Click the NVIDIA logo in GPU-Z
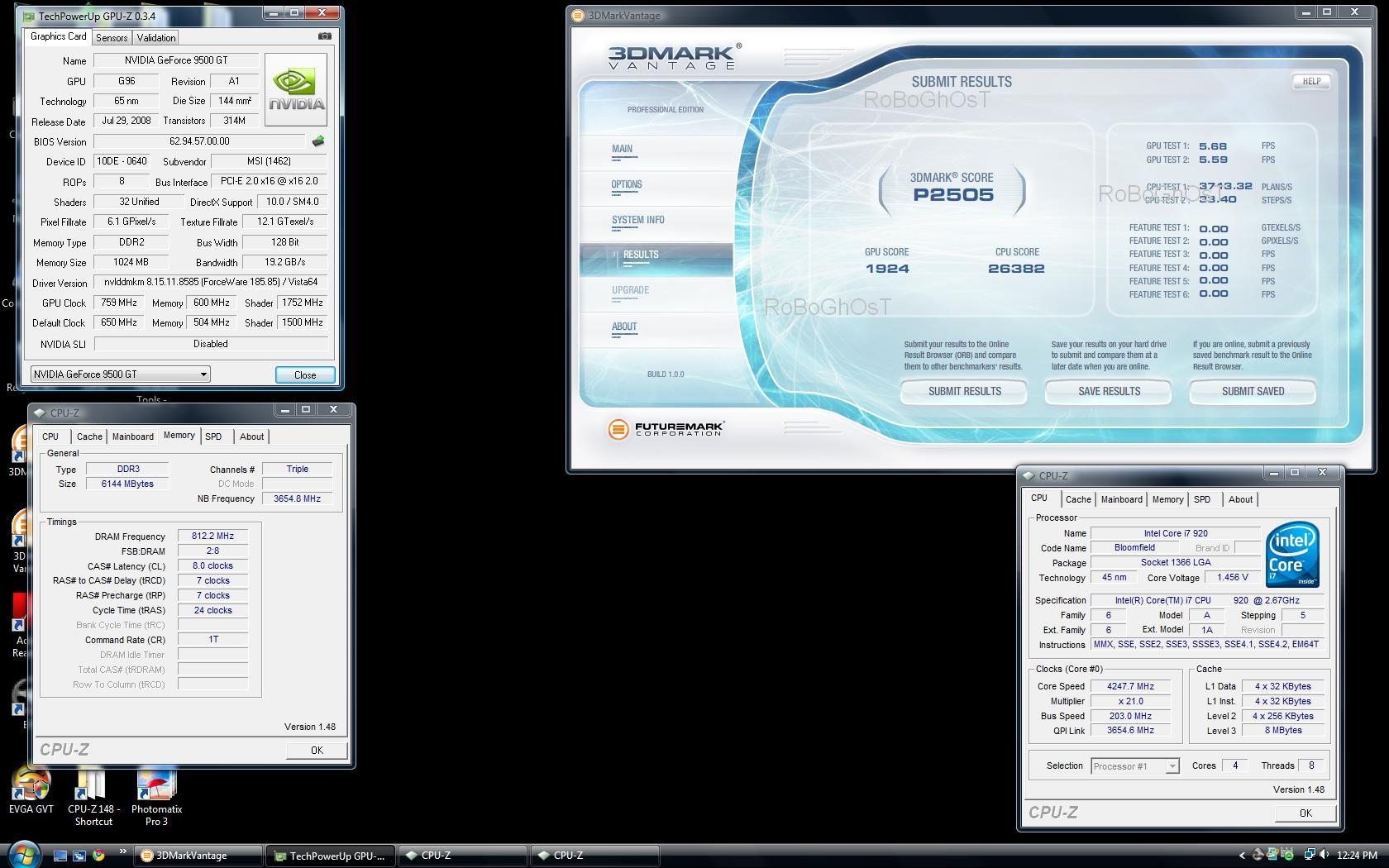1389x868 pixels. tap(296, 89)
